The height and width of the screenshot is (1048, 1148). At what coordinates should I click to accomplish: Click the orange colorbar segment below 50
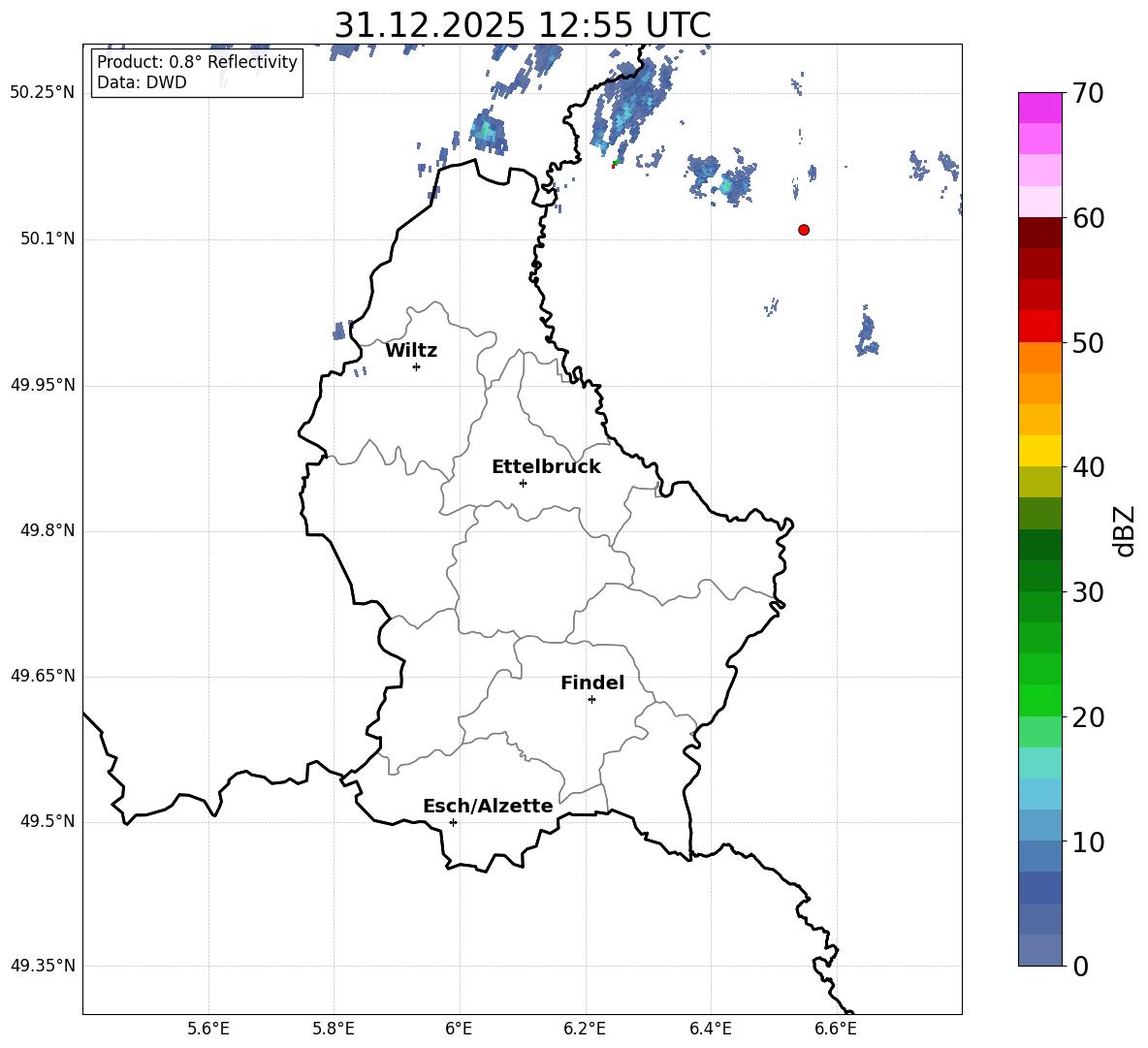[x=1039, y=358]
